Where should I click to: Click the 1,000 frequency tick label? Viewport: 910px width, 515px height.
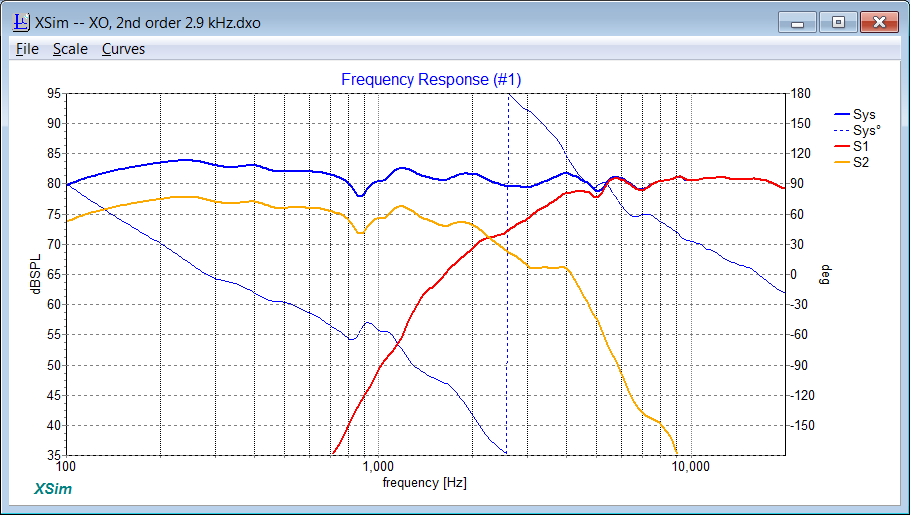pos(378,466)
